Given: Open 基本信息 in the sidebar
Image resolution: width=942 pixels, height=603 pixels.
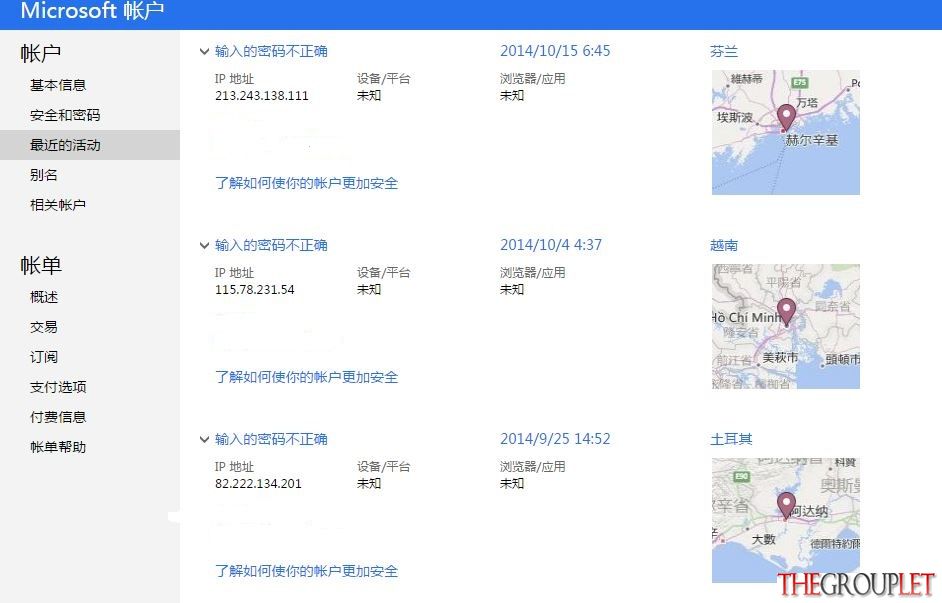Looking at the screenshot, I should 58,85.
